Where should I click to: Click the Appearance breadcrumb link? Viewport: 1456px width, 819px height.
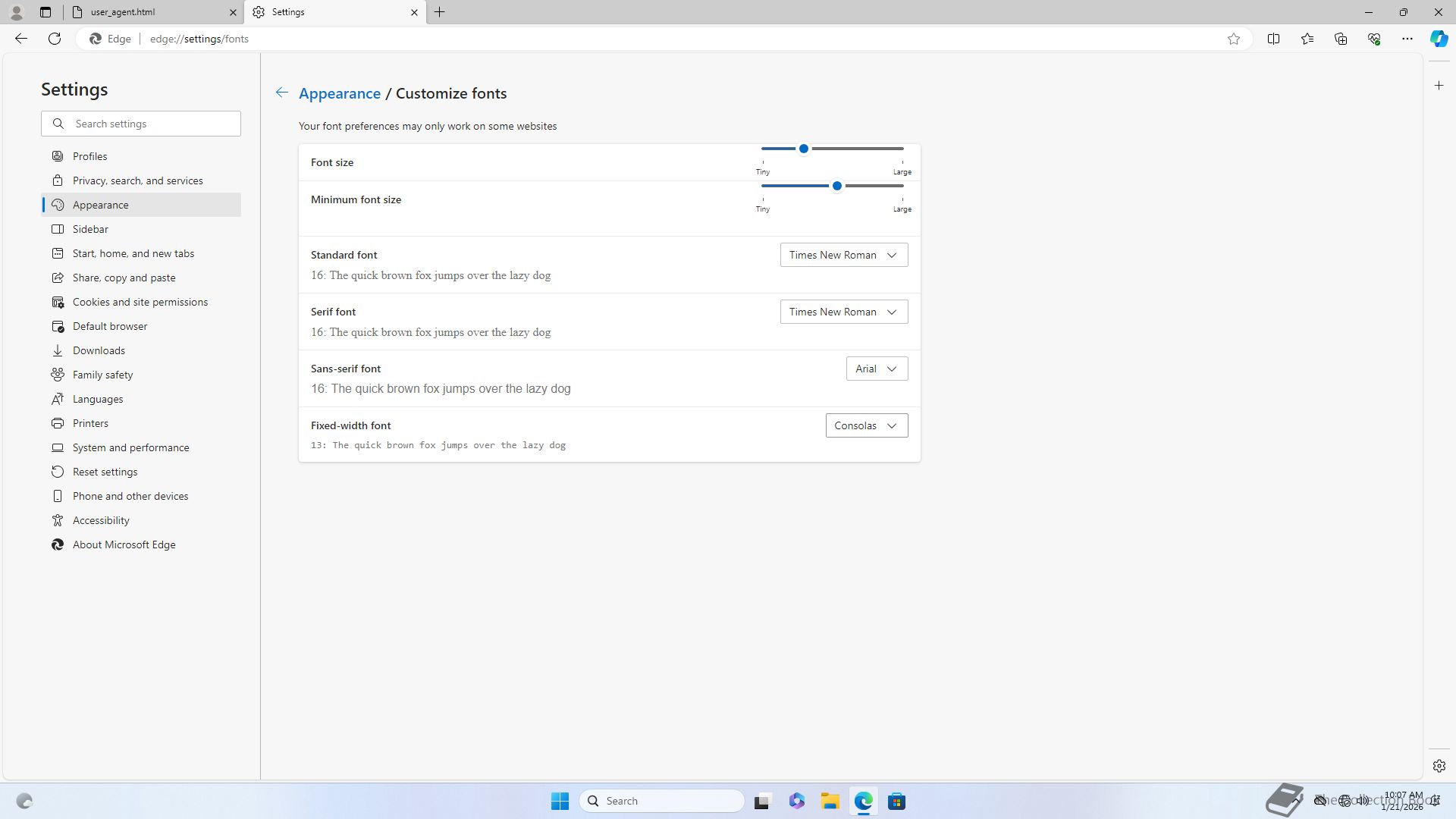pos(339,93)
